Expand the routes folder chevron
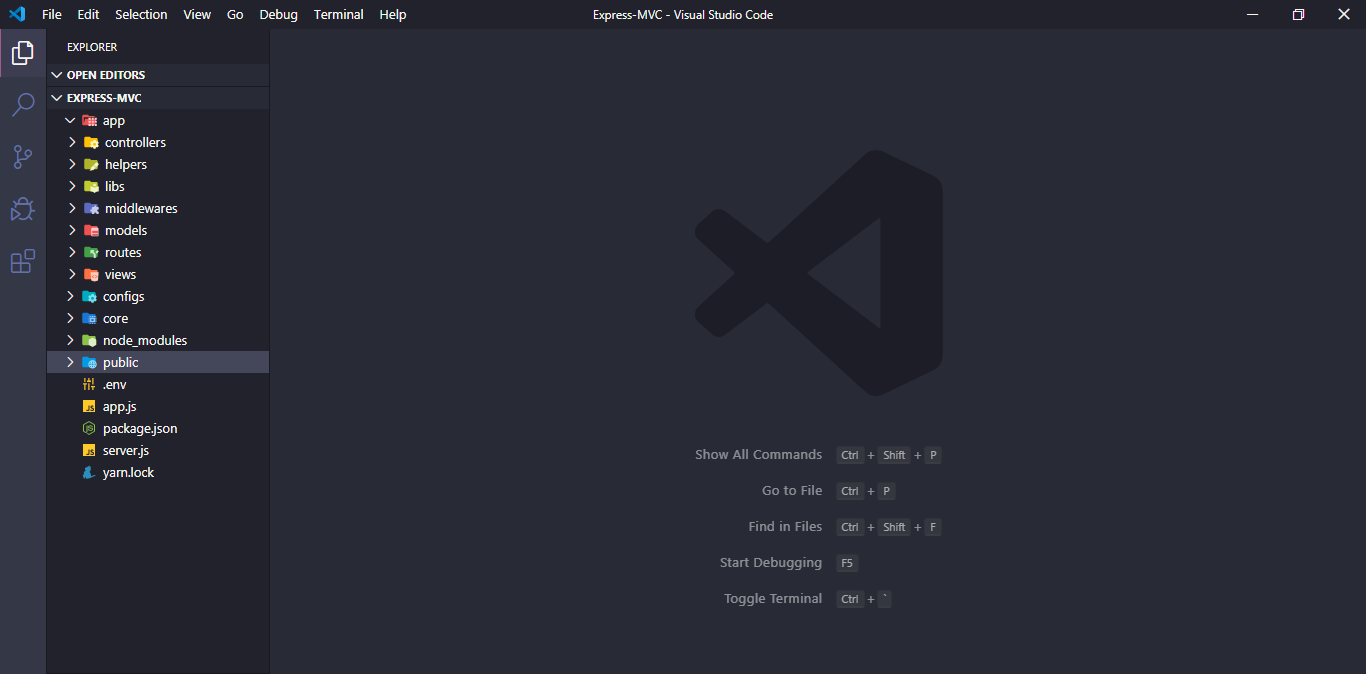This screenshot has height=674, width=1366. point(72,252)
